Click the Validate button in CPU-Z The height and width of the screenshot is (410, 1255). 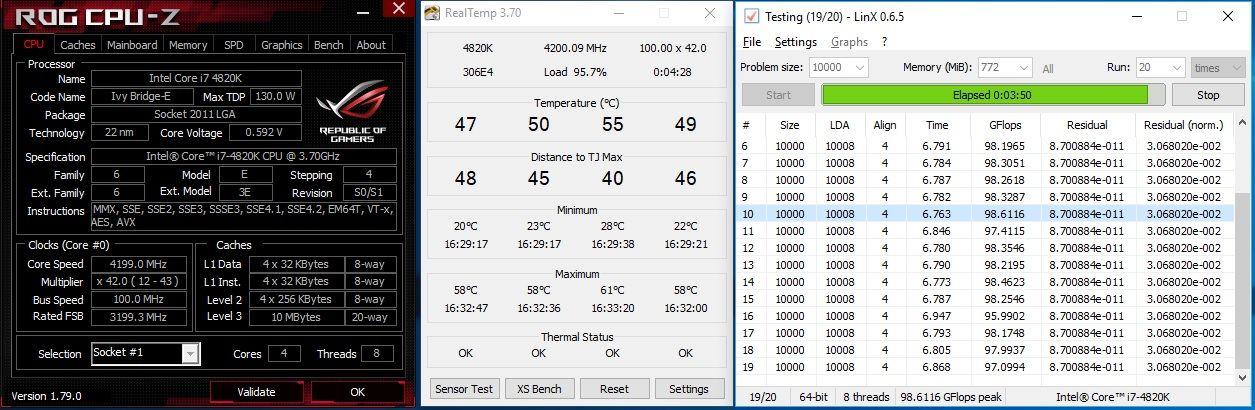click(x=257, y=392)
